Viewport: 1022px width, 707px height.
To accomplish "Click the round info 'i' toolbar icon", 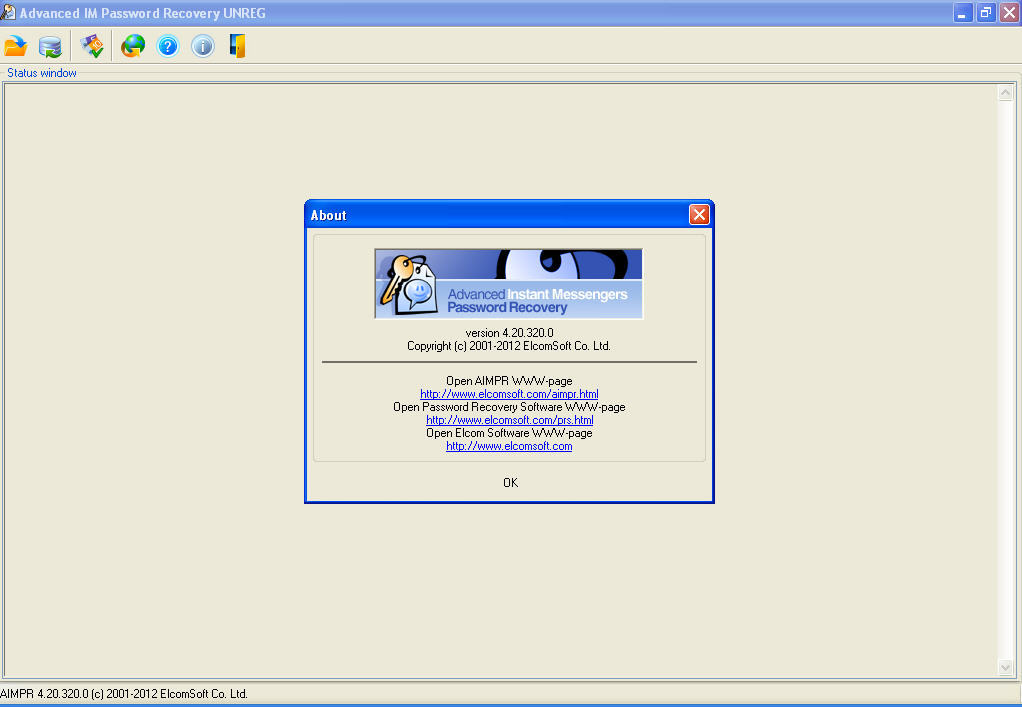I will [203, 46].
